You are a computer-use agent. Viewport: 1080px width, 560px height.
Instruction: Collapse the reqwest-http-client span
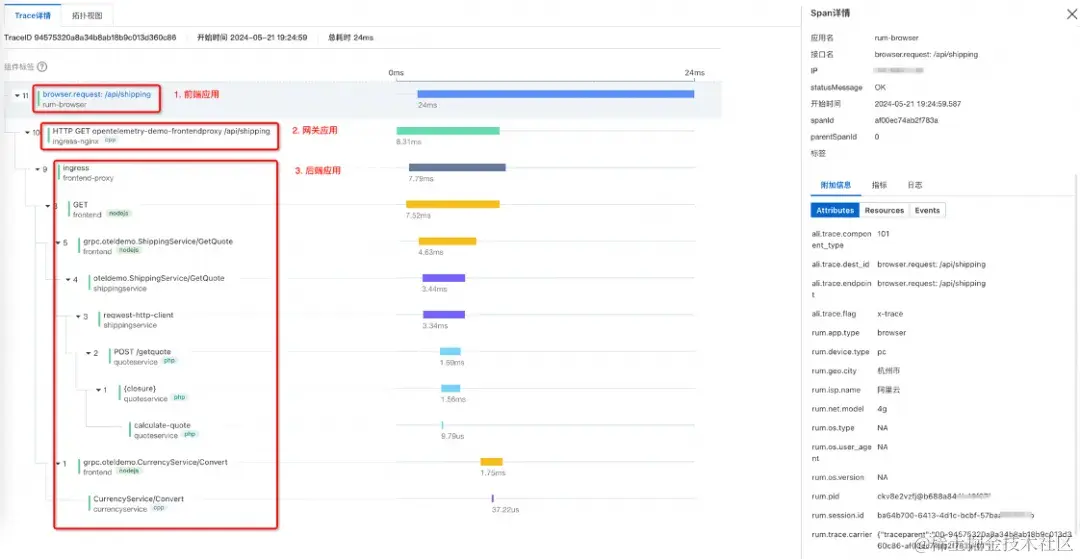[79, 316]
